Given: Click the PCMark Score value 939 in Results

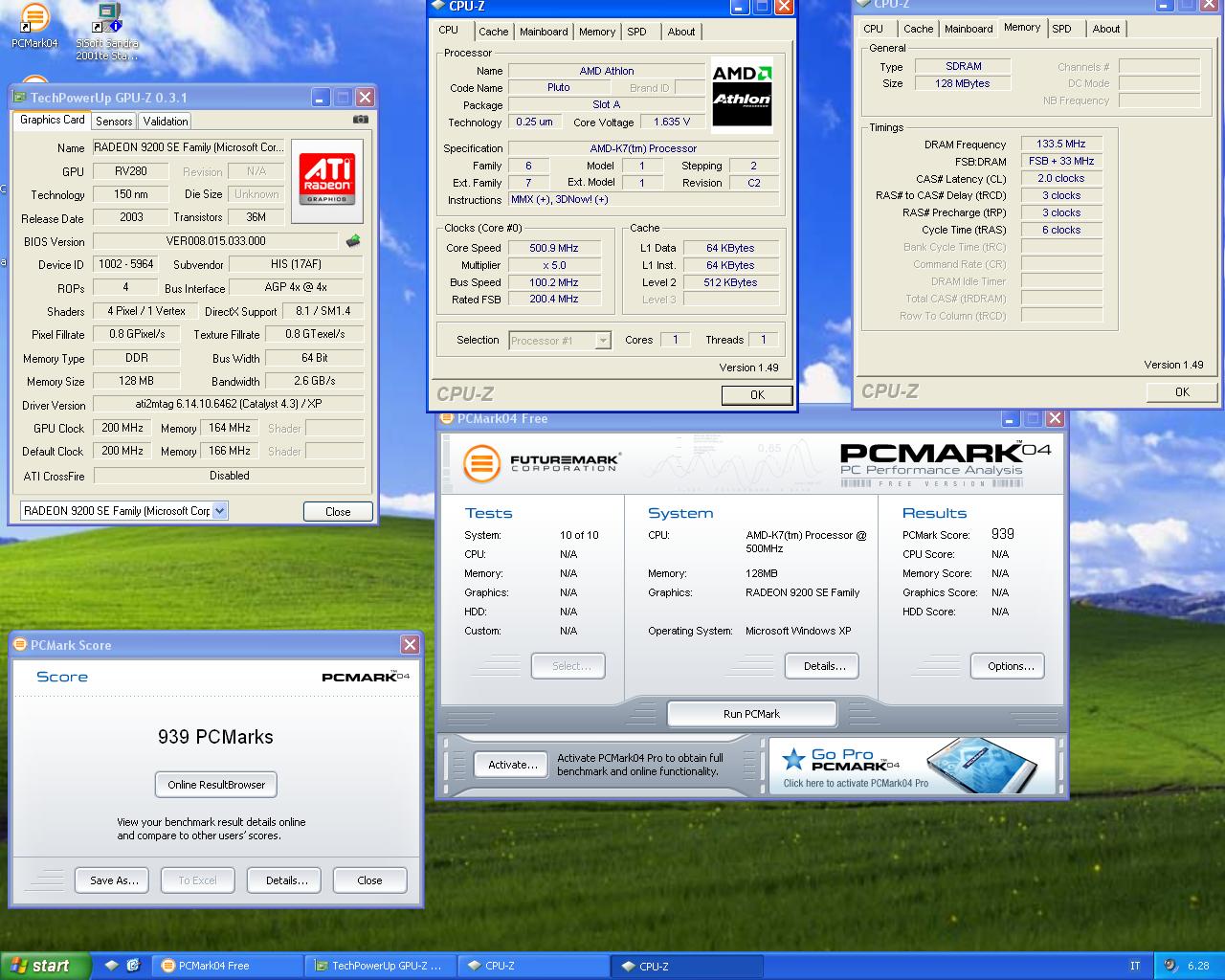Looking at the screenshot, I should [x=1003, y=534].
